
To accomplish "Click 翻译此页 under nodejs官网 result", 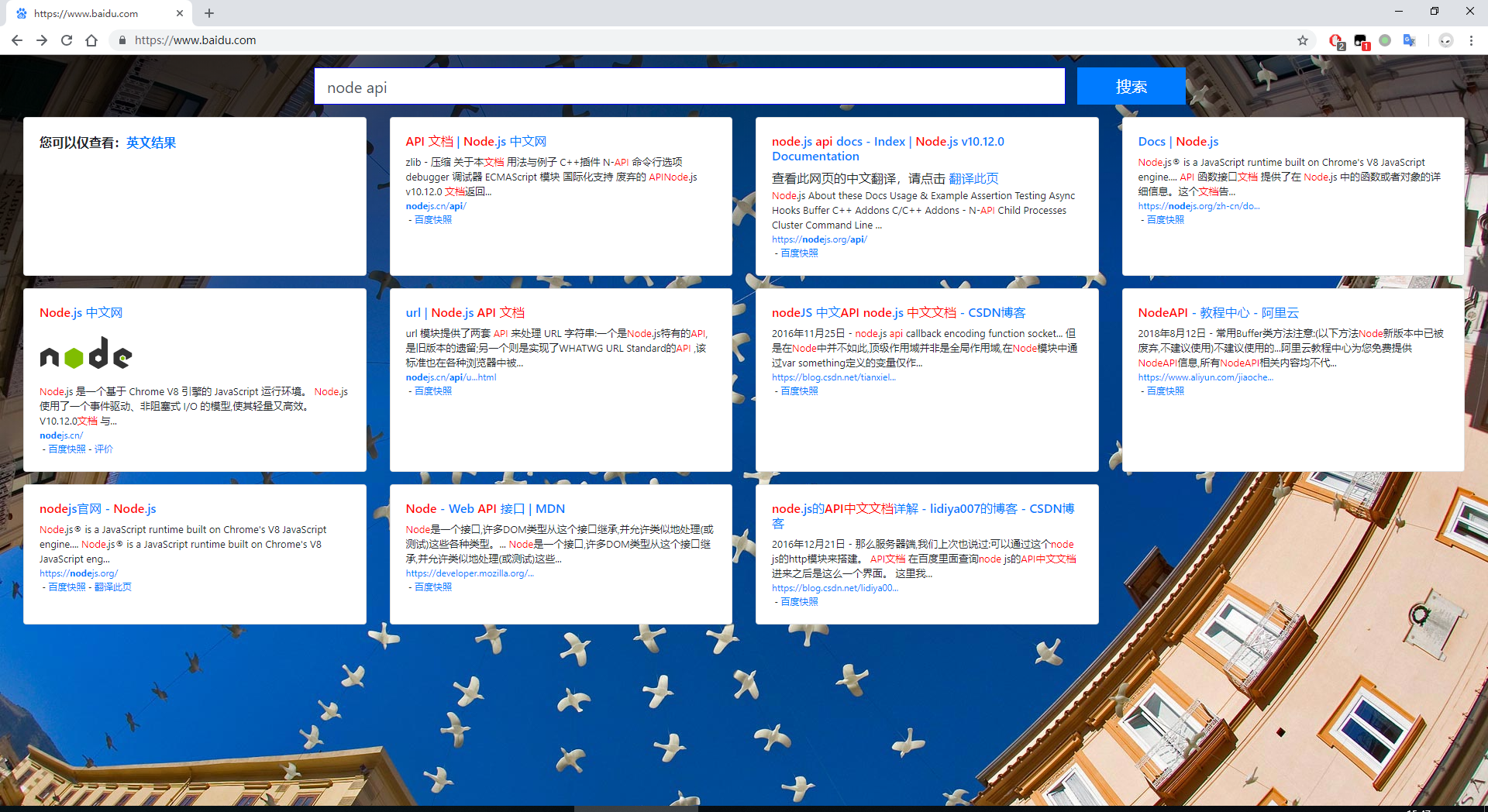I will 113,587.
